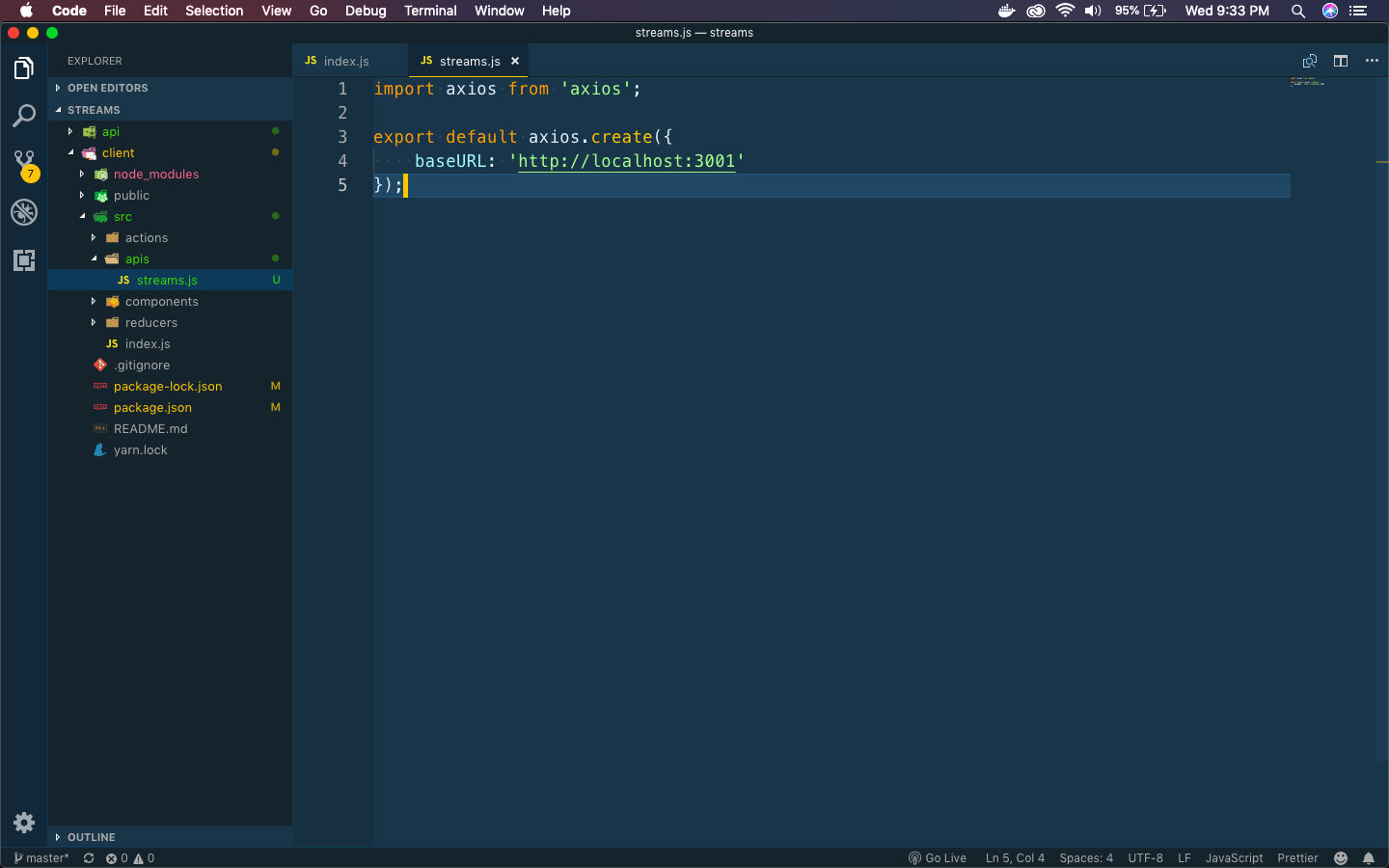Change JavaScript language mode

[x=1234, y=858]
